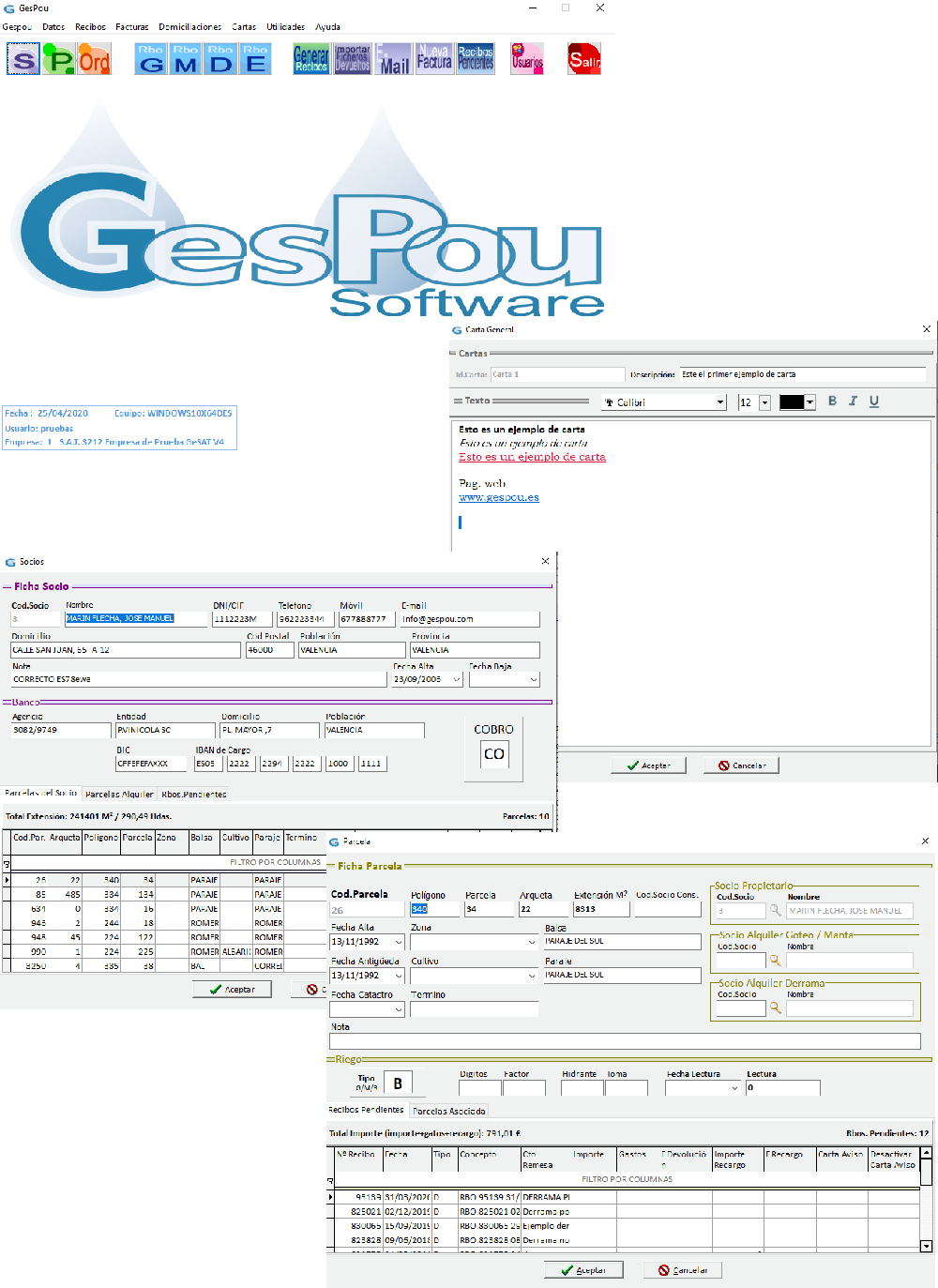Screen dimensions: 938x1288
Task: Expand the Fecha Alta dropdown in Socios
Action: coord(457,679)
